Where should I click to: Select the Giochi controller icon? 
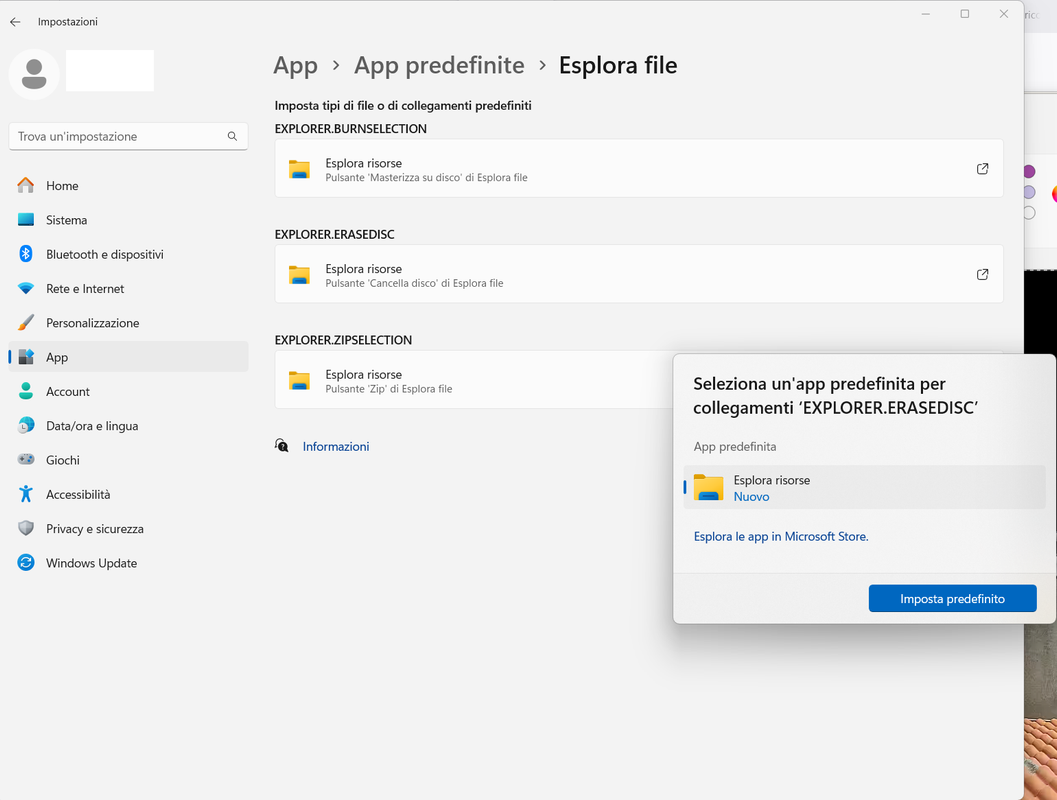click(26, 460)
